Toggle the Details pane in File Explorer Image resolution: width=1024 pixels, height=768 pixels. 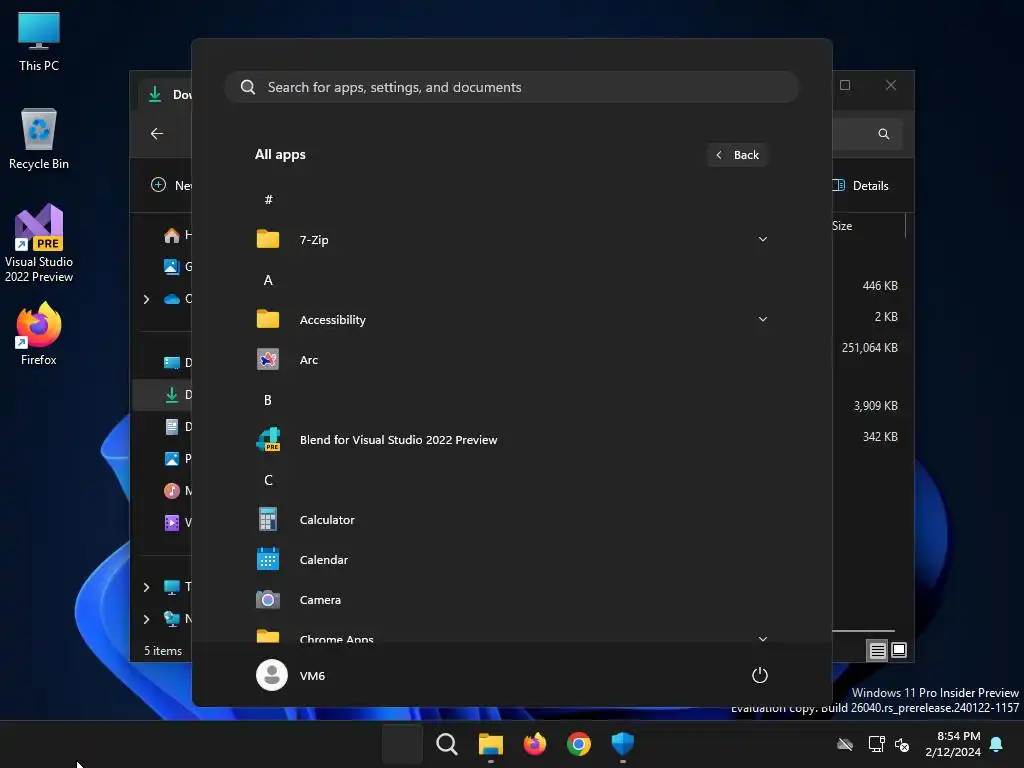(861, 185)
